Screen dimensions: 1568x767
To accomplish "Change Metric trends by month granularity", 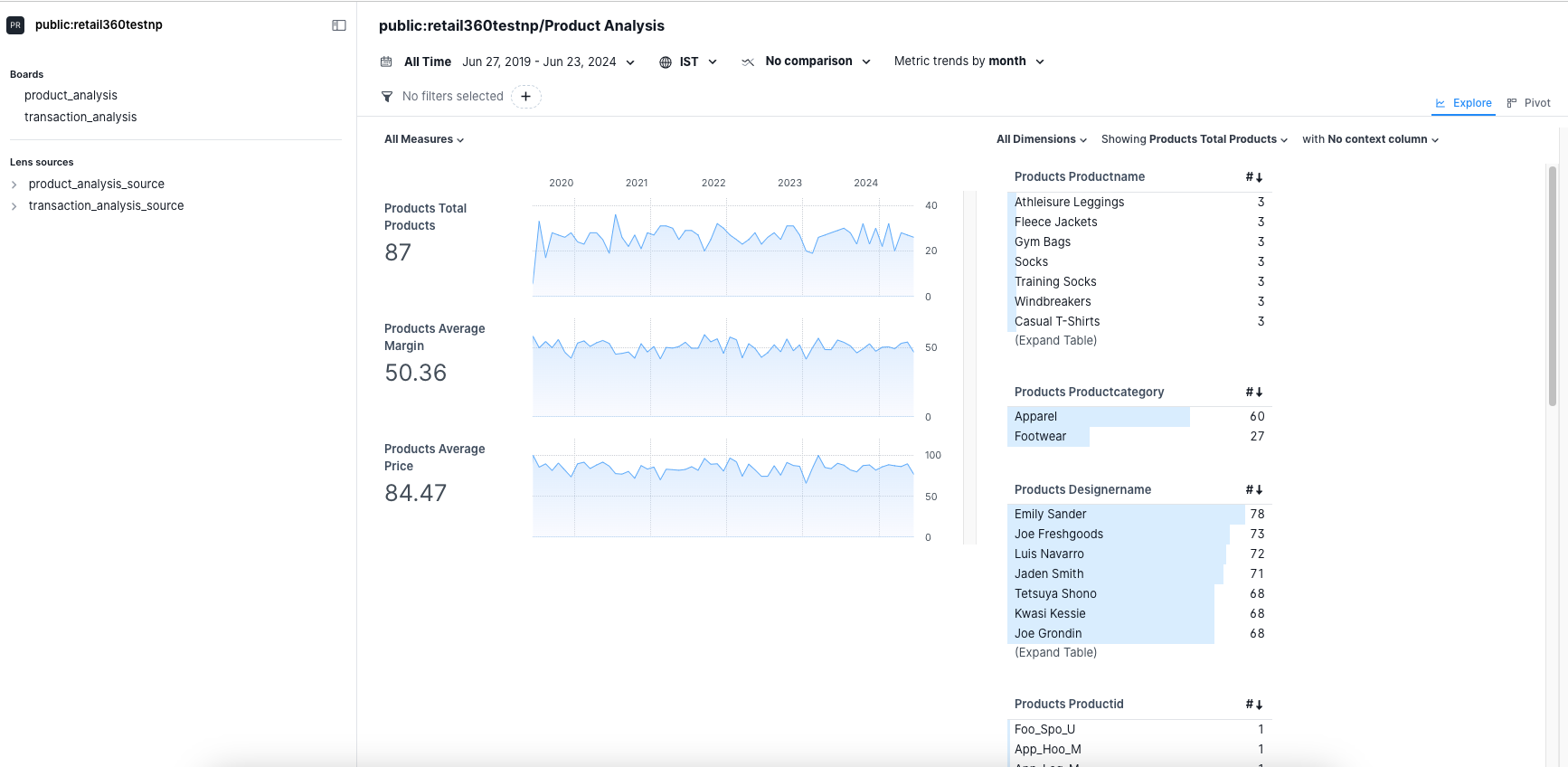I will 969,62.
